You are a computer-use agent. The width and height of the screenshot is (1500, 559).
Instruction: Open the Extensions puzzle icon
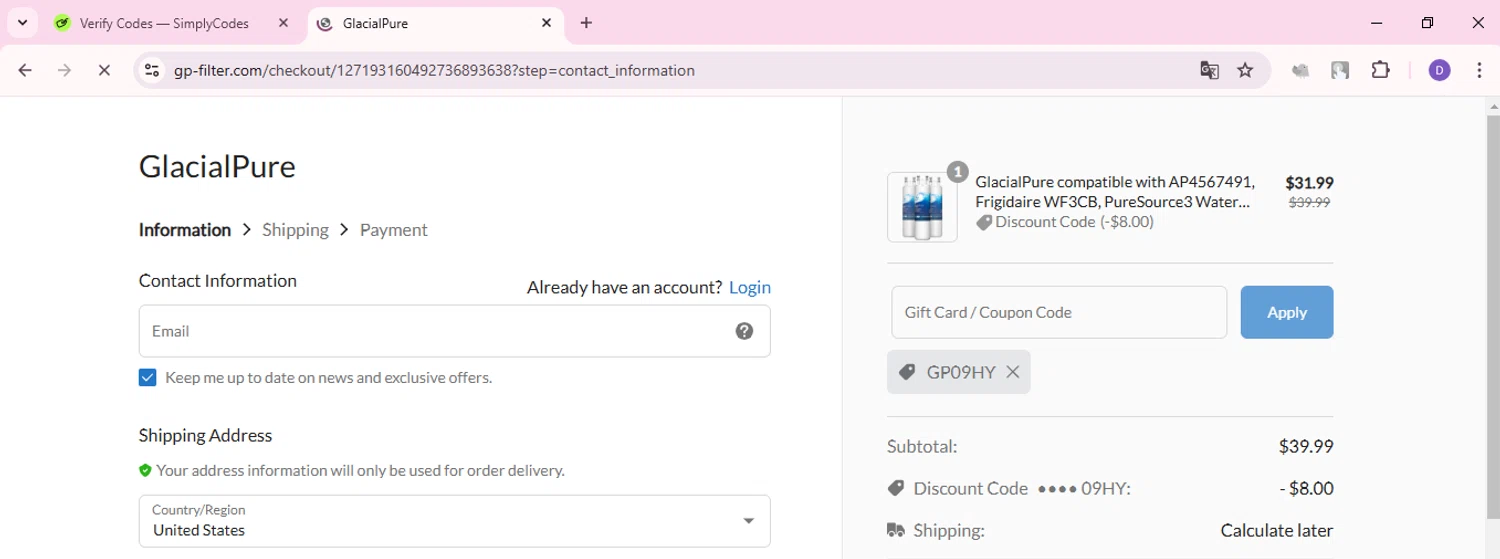click(x=1381, y=70)
